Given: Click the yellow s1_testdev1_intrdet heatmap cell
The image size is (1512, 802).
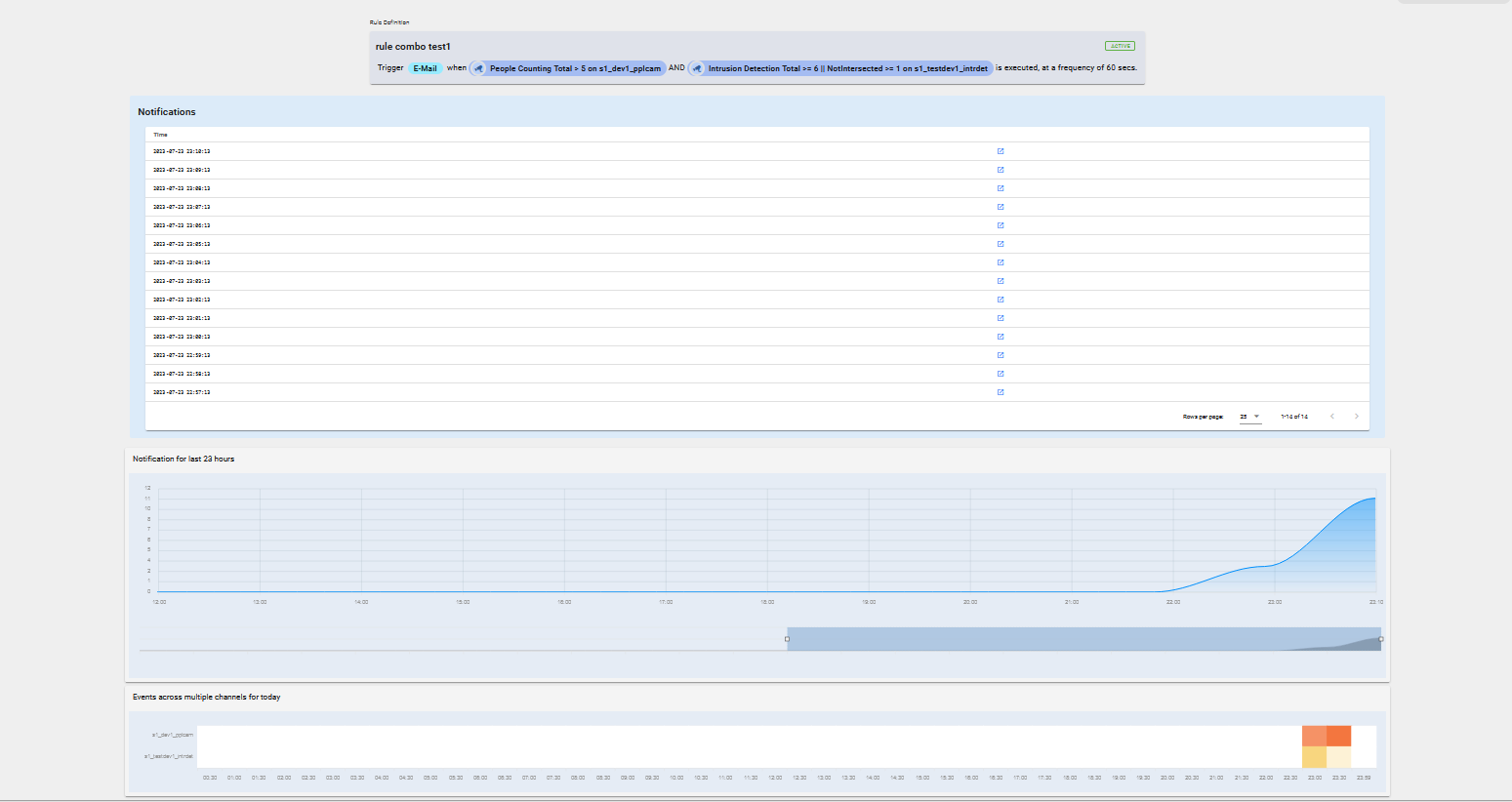Looking at the screenshot, I should click(1314, 757).
